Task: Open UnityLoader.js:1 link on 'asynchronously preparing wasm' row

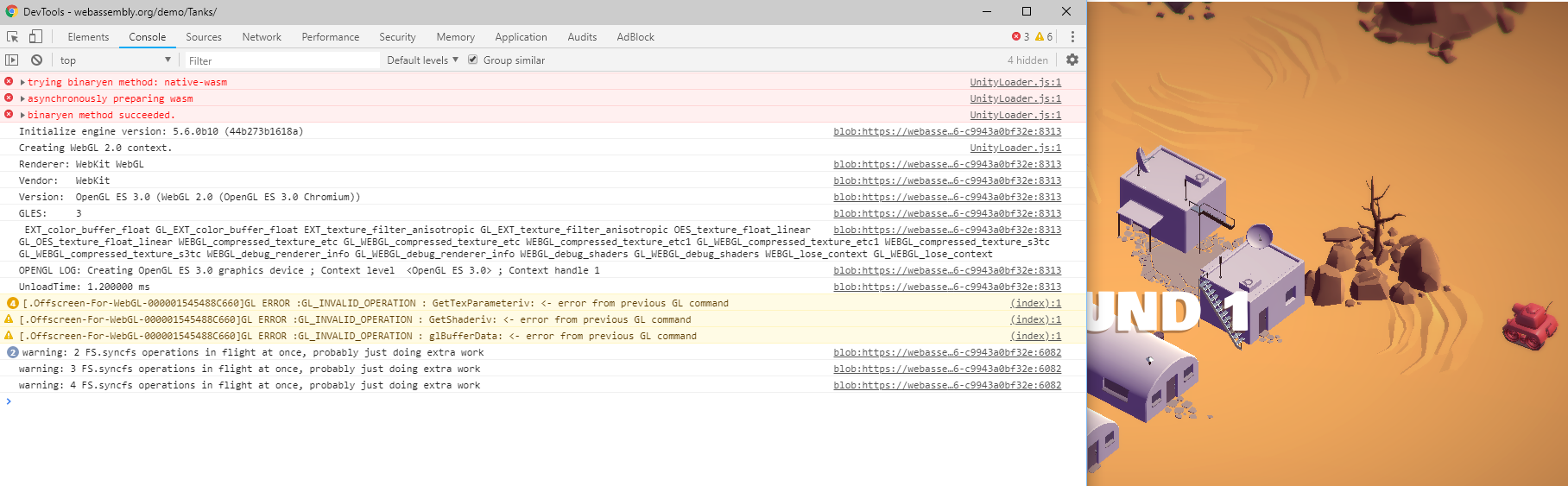Action: (x=1015, y=98)
